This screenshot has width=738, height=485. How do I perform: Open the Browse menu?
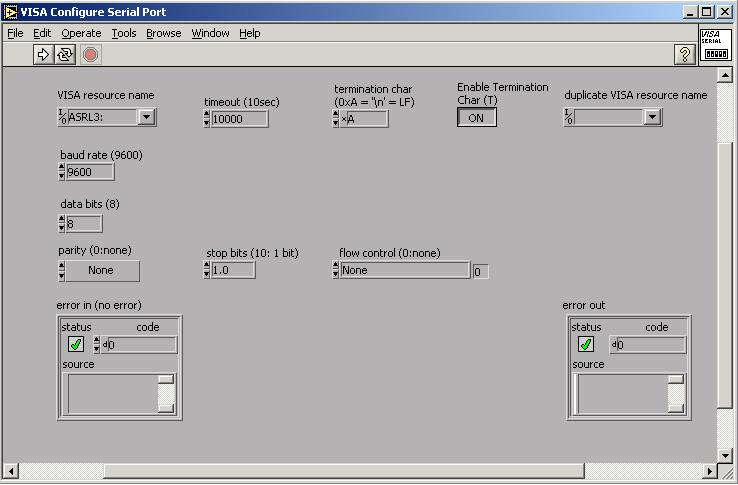163,33
